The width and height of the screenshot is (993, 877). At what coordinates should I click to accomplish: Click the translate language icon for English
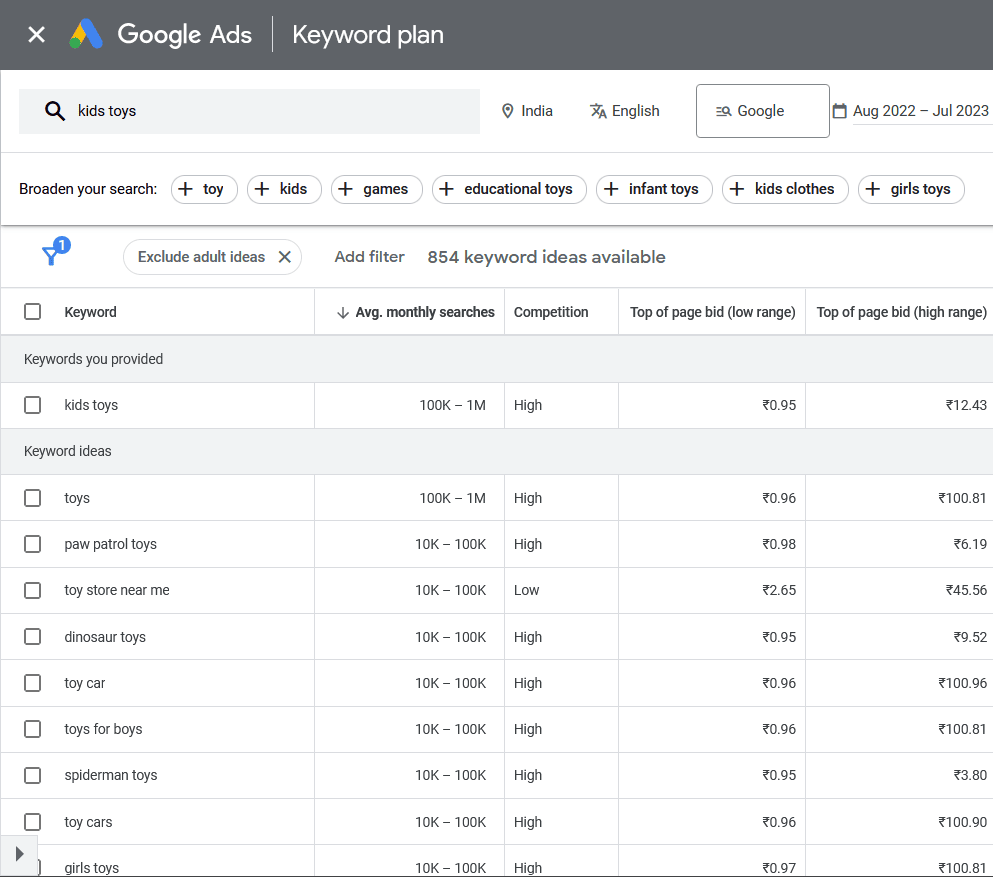(598, 111)
